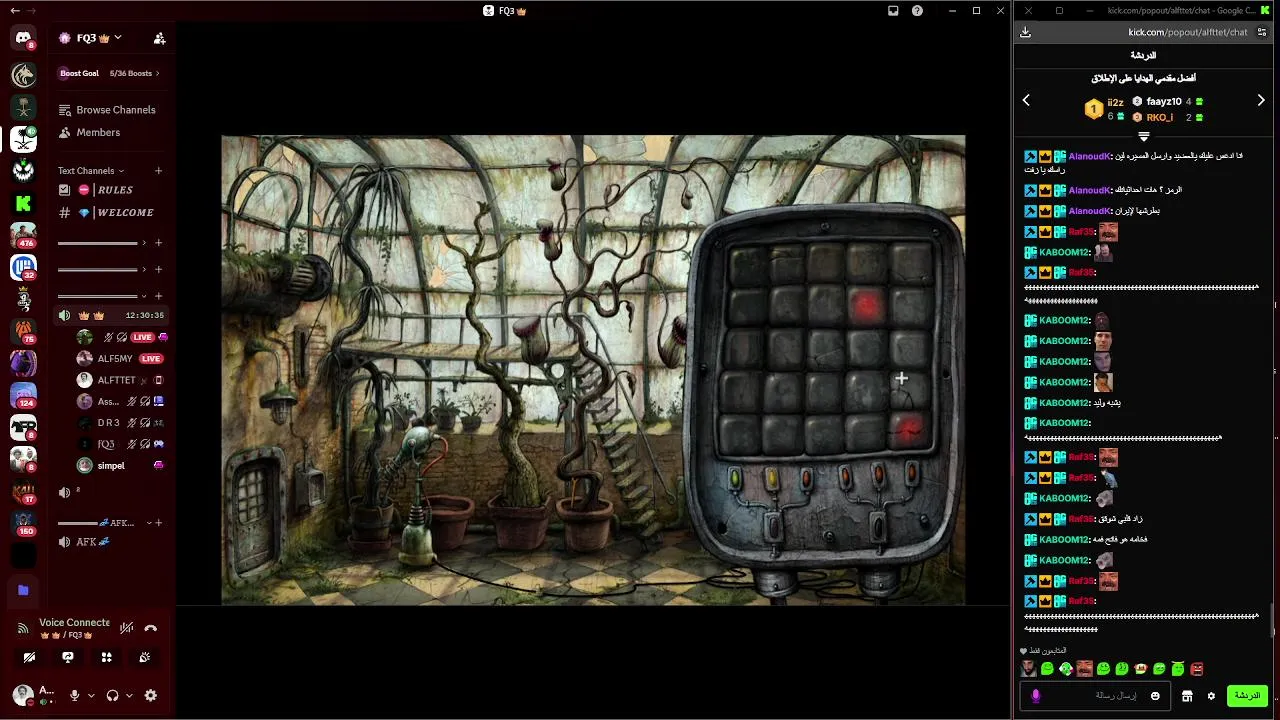Toggle noise suppression icon in voice panel
1280x720 pixels.
(126, 628)
